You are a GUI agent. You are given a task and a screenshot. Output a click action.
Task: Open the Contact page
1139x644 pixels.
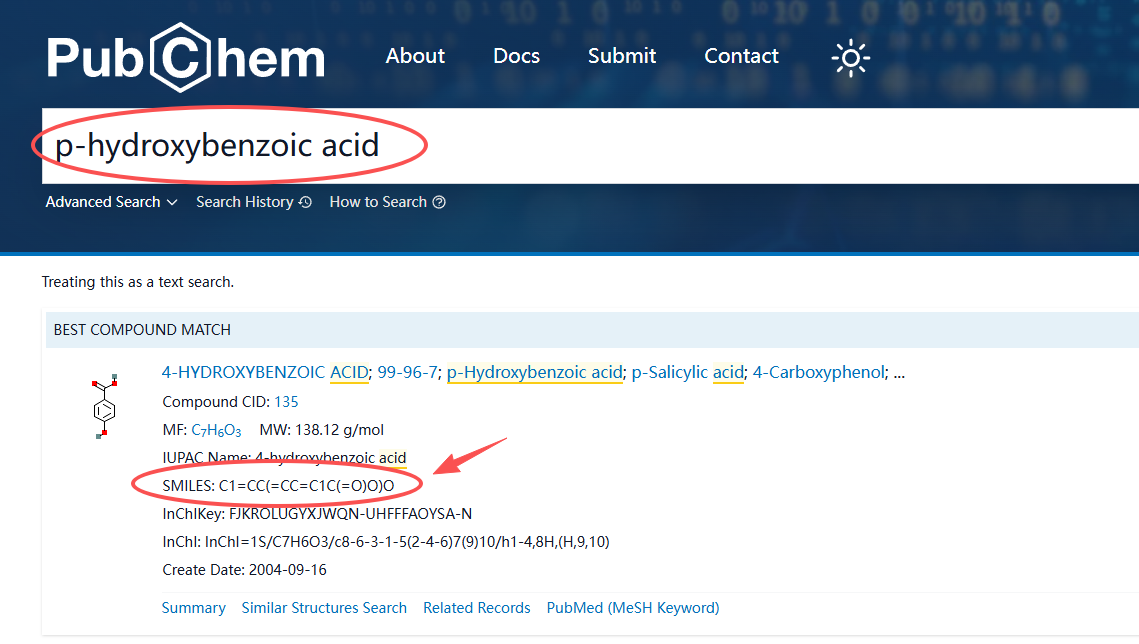pyautogui.click(x=741, y=56)
